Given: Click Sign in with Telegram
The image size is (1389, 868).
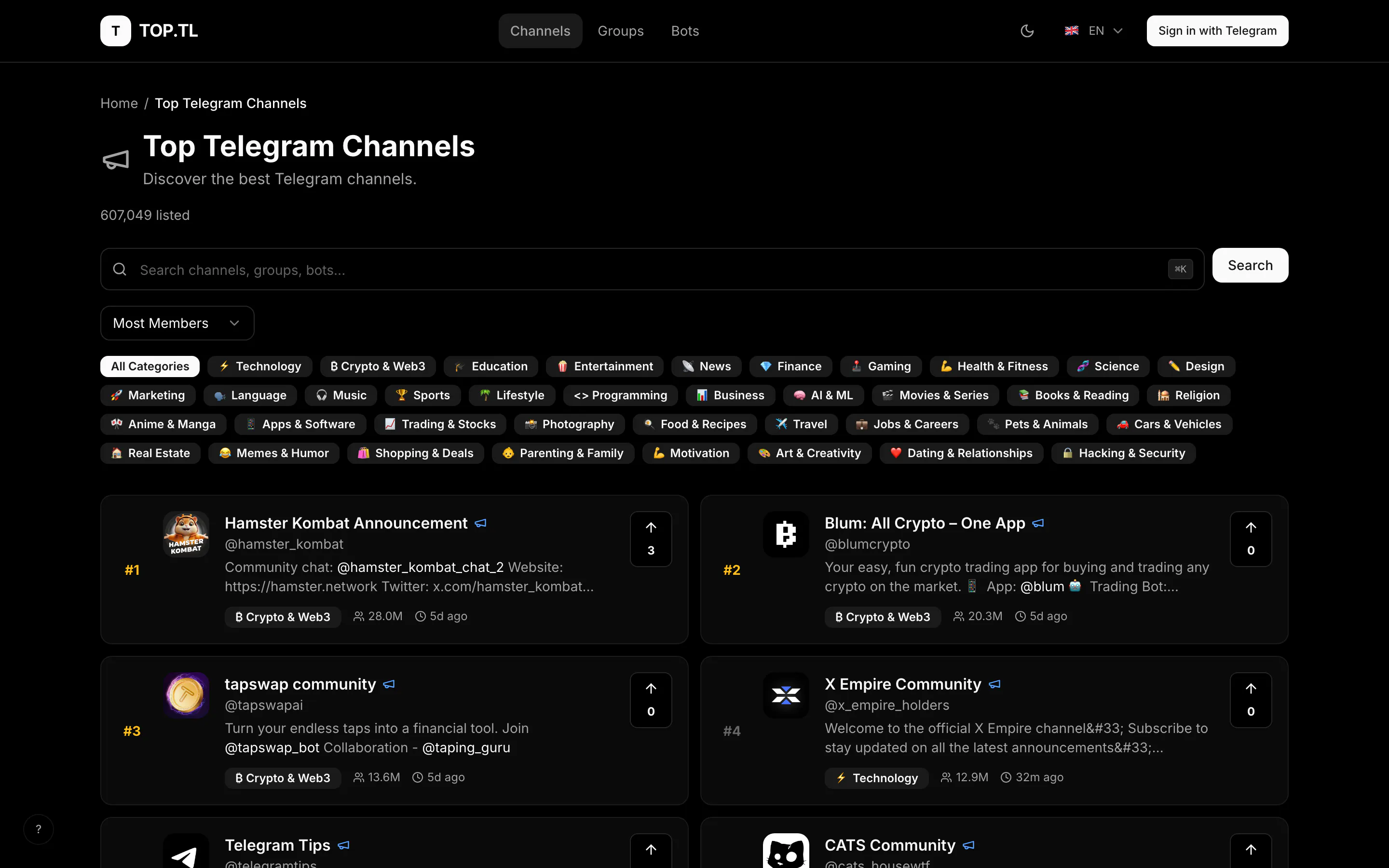Looking at the screenshot, I should click(1217, 31).
